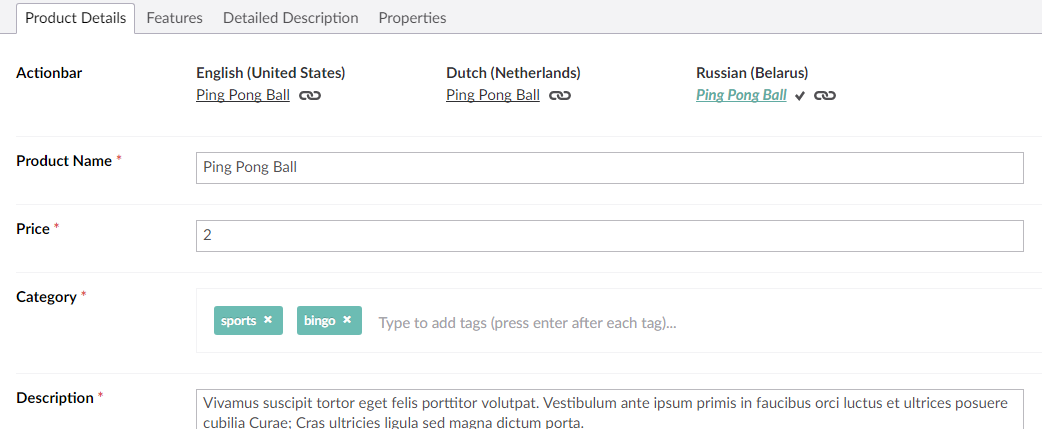Click link icon next to Dutch Ping Pong Ball

point(560,96)
